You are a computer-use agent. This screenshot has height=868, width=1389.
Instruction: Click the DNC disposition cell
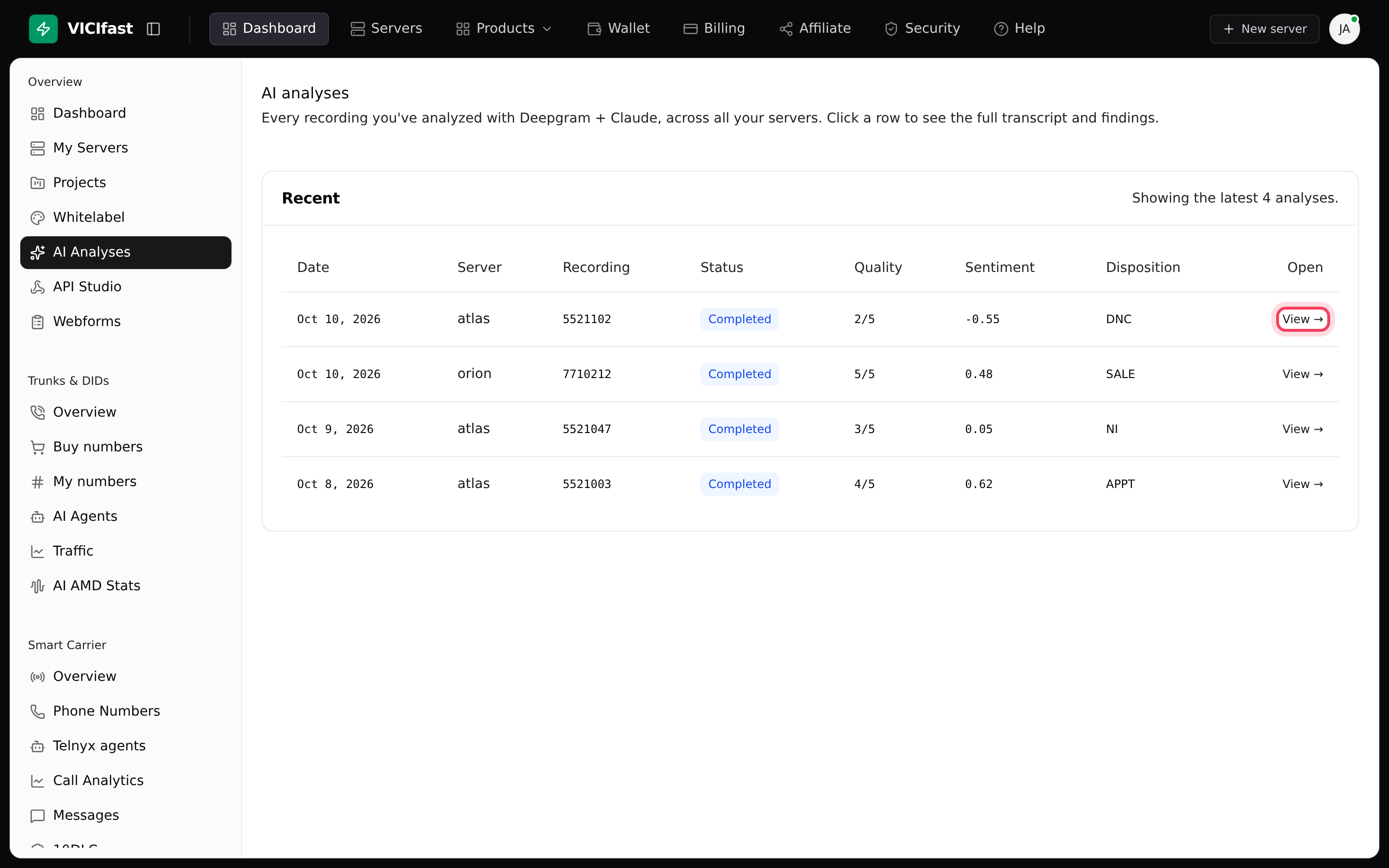point(1118,319)
